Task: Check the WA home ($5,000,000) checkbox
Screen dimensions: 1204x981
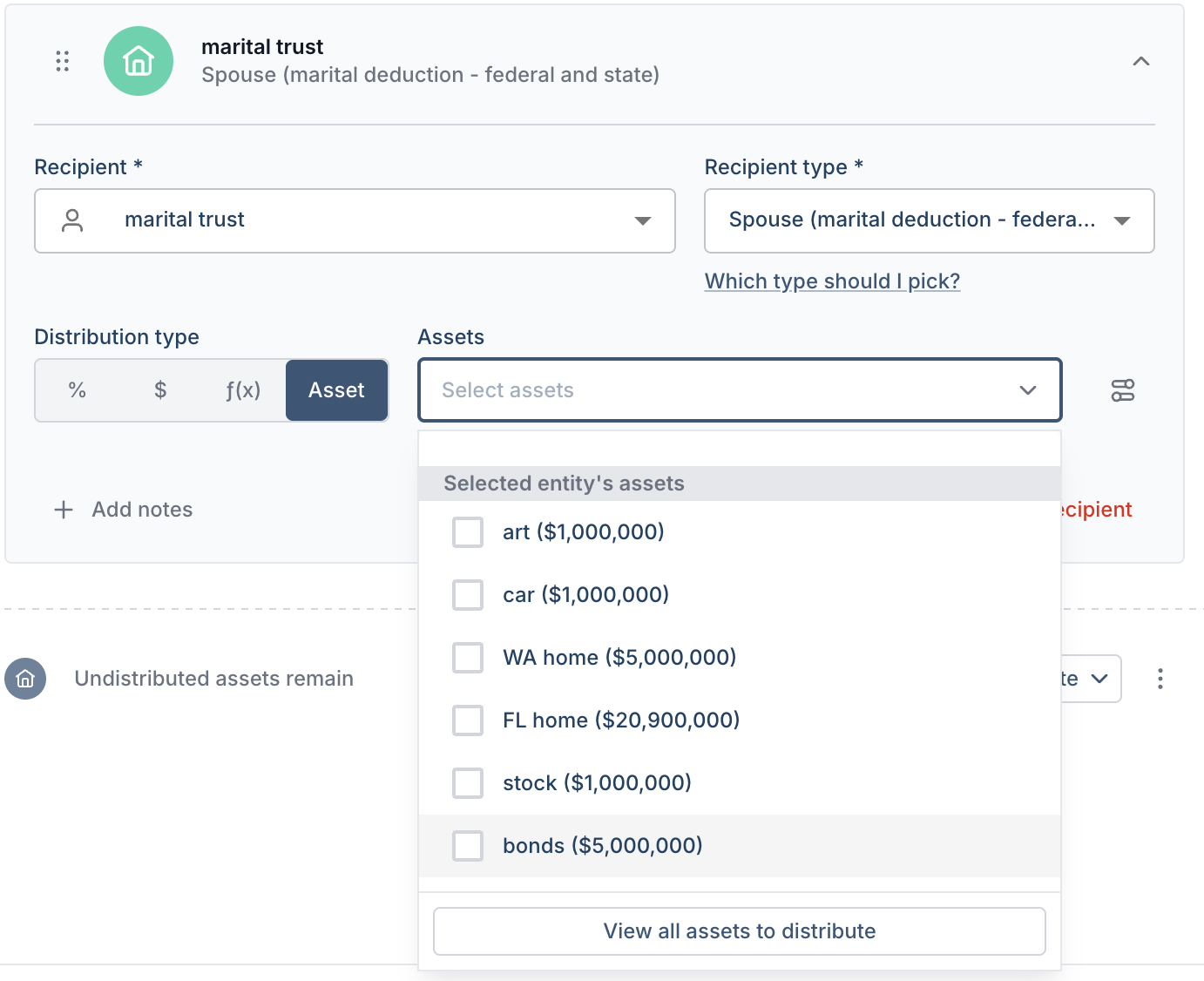Action: (x=468, y=658)
